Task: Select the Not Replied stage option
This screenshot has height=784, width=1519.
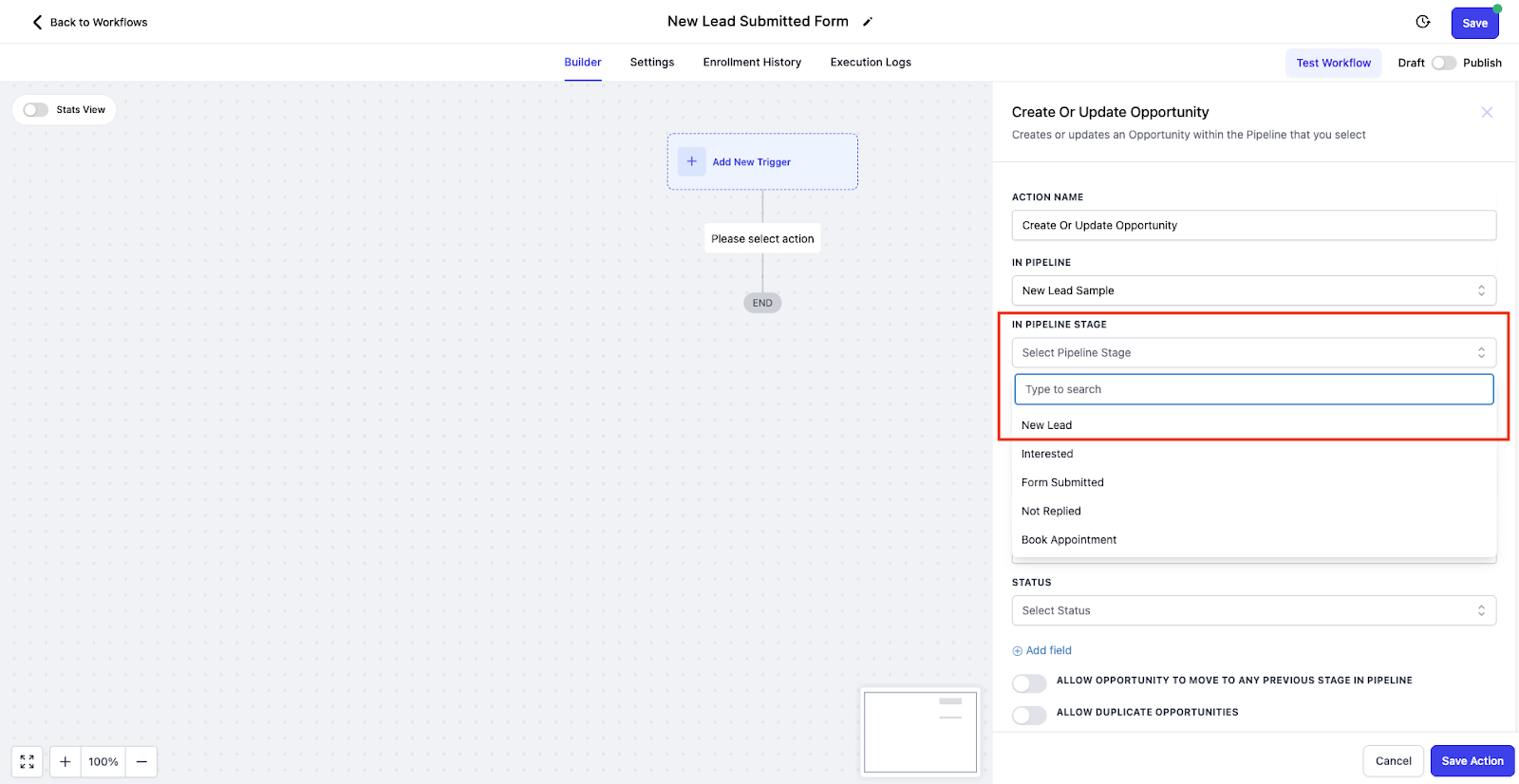Action: click(x=1254, y=511)
